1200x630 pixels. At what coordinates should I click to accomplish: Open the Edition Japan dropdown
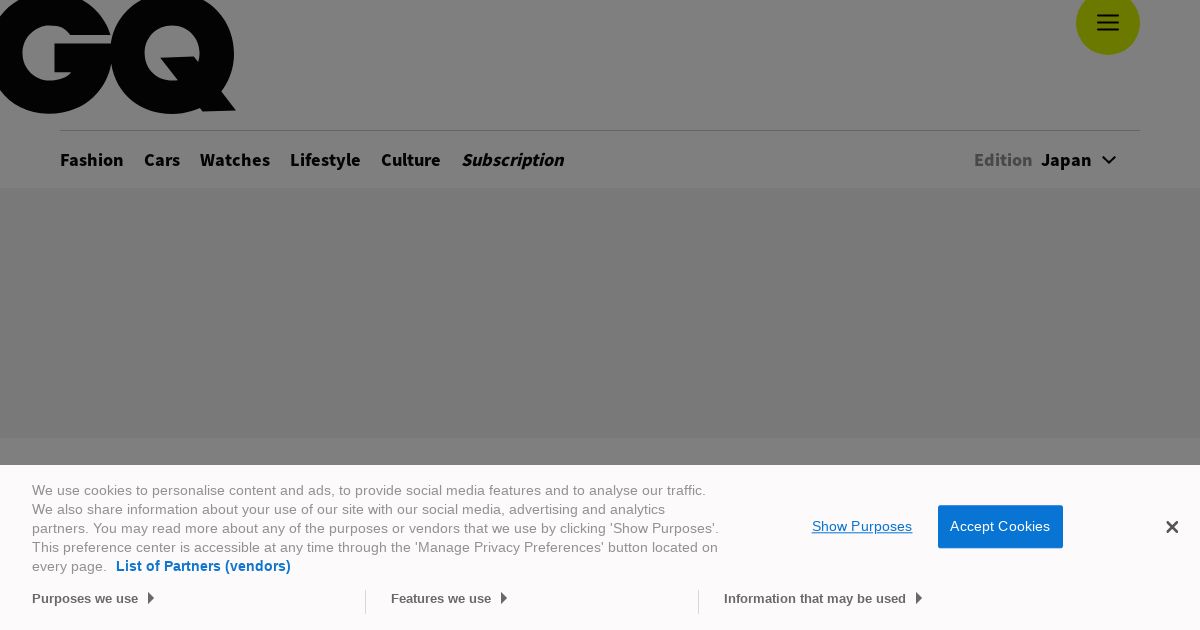(1045, 160)
